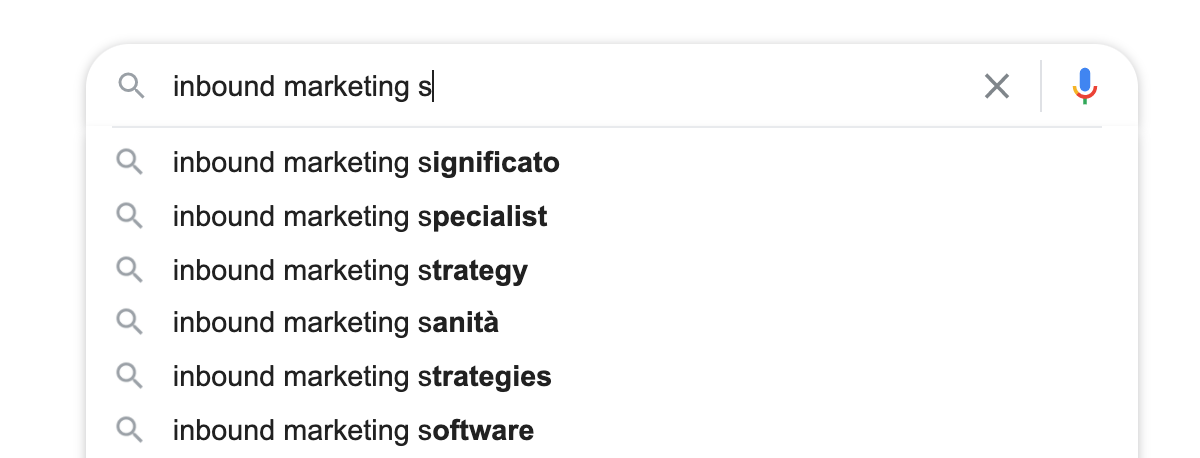
Task: Click the empty area of the search field before the X
Action: 700,87
